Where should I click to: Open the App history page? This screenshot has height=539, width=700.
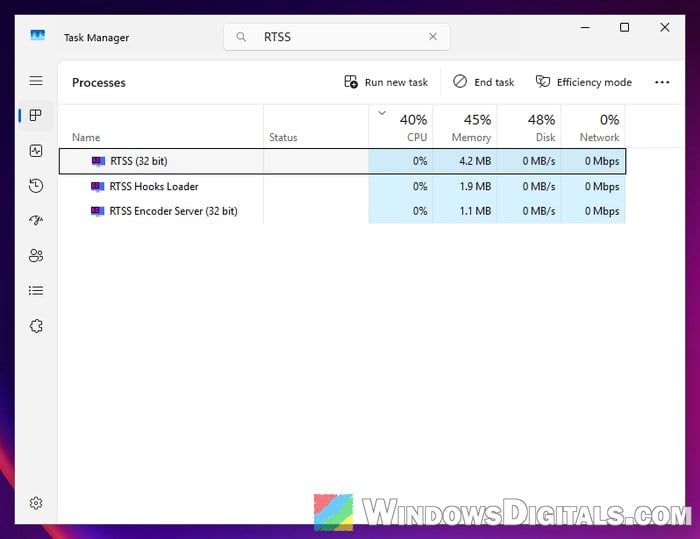(x=36, y=186)
